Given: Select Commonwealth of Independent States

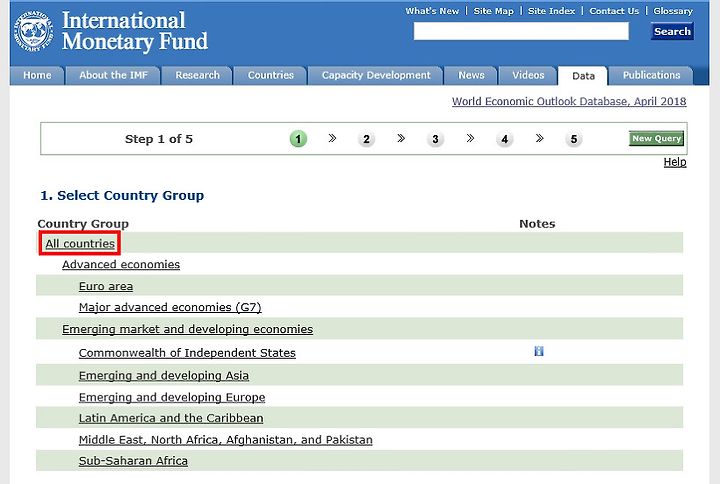Looking at the screenshot, I should (187, 353).
